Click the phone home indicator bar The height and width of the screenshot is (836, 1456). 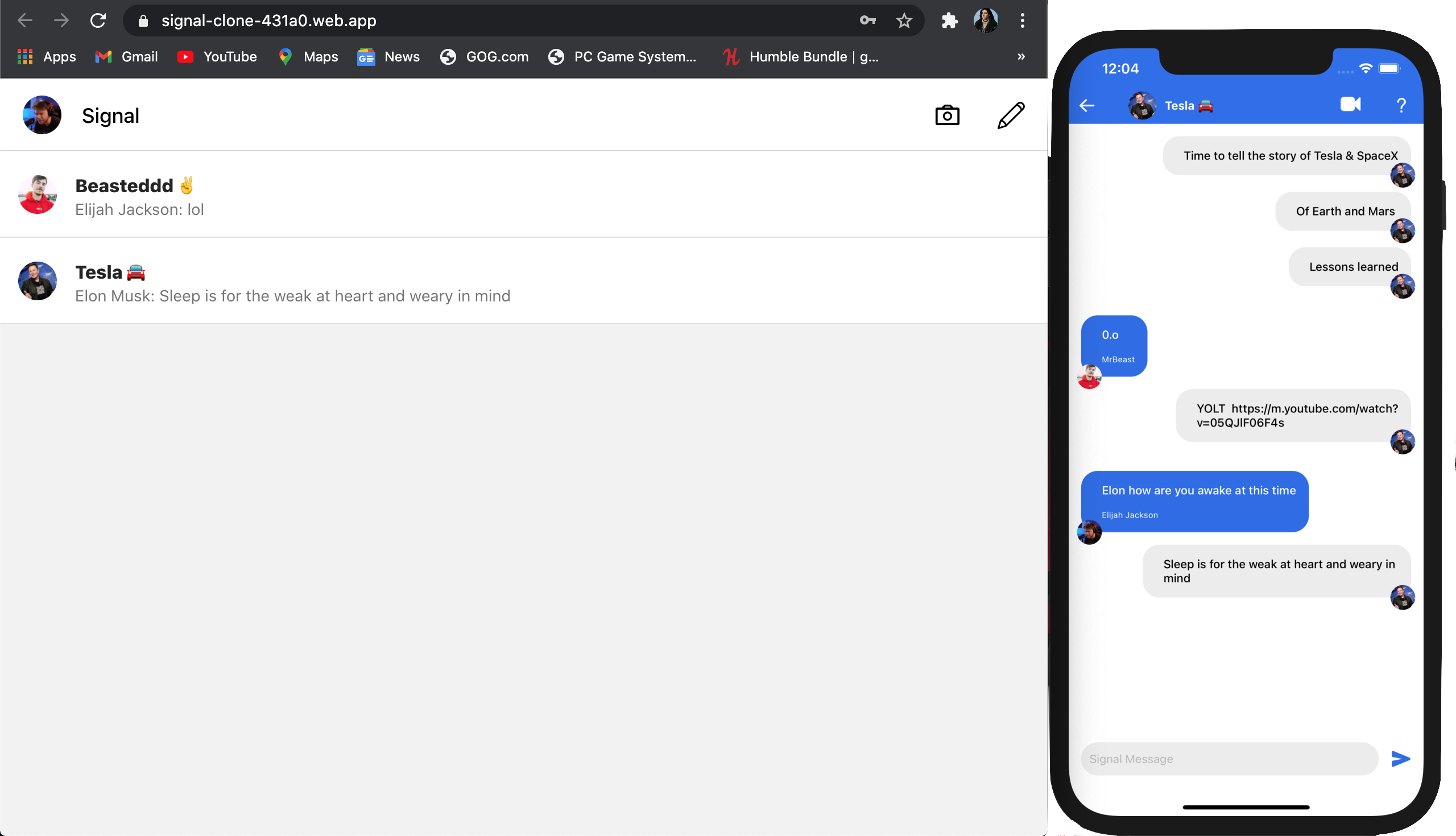pos(1246,808)
